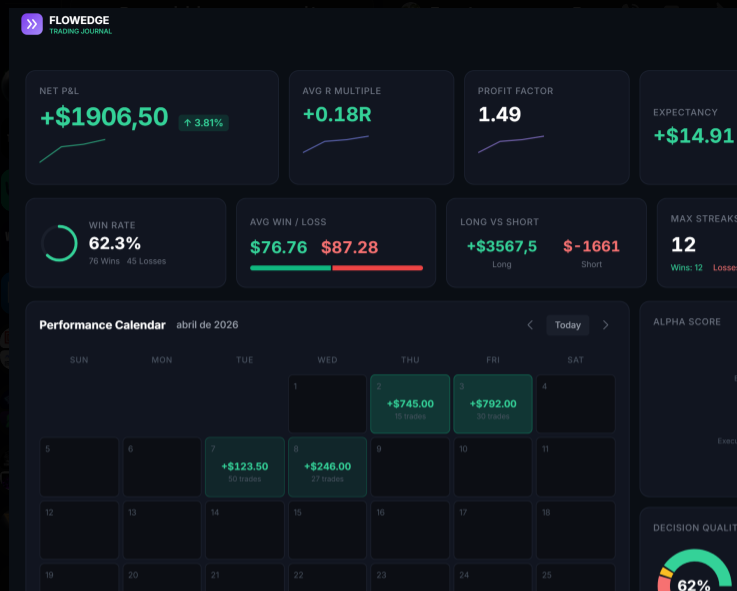
Task: Click the Expectancy value +$14.91
Action: (694, 136)
